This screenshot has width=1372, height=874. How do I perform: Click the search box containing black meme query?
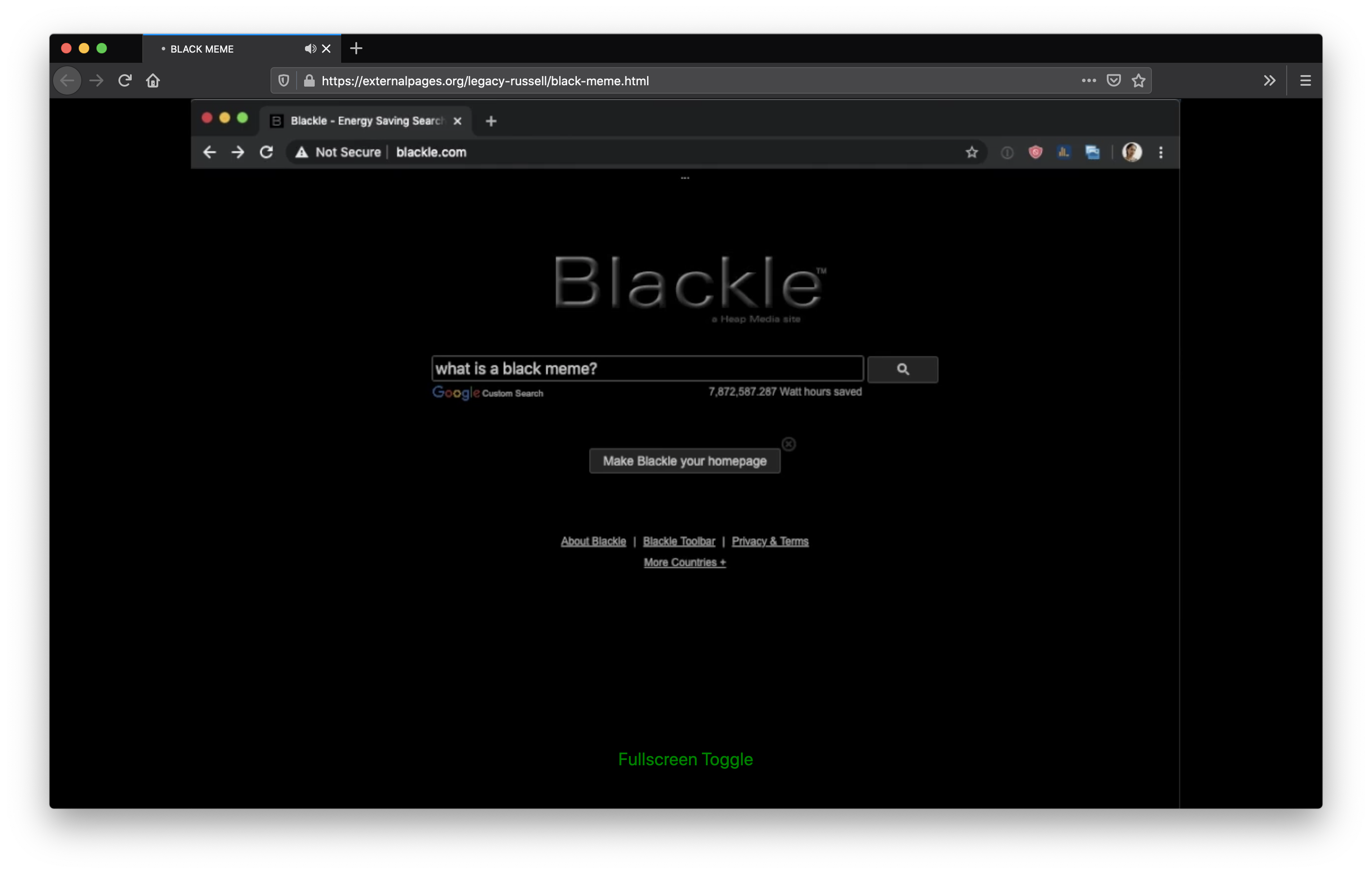(x=647, y=369)
